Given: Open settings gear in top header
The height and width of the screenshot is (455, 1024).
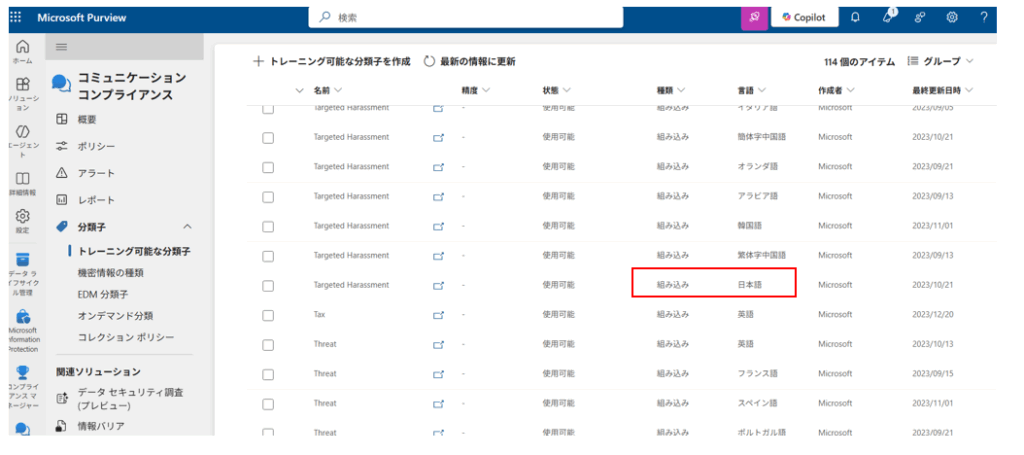Looking at the screenshot, I should [952, 17].
